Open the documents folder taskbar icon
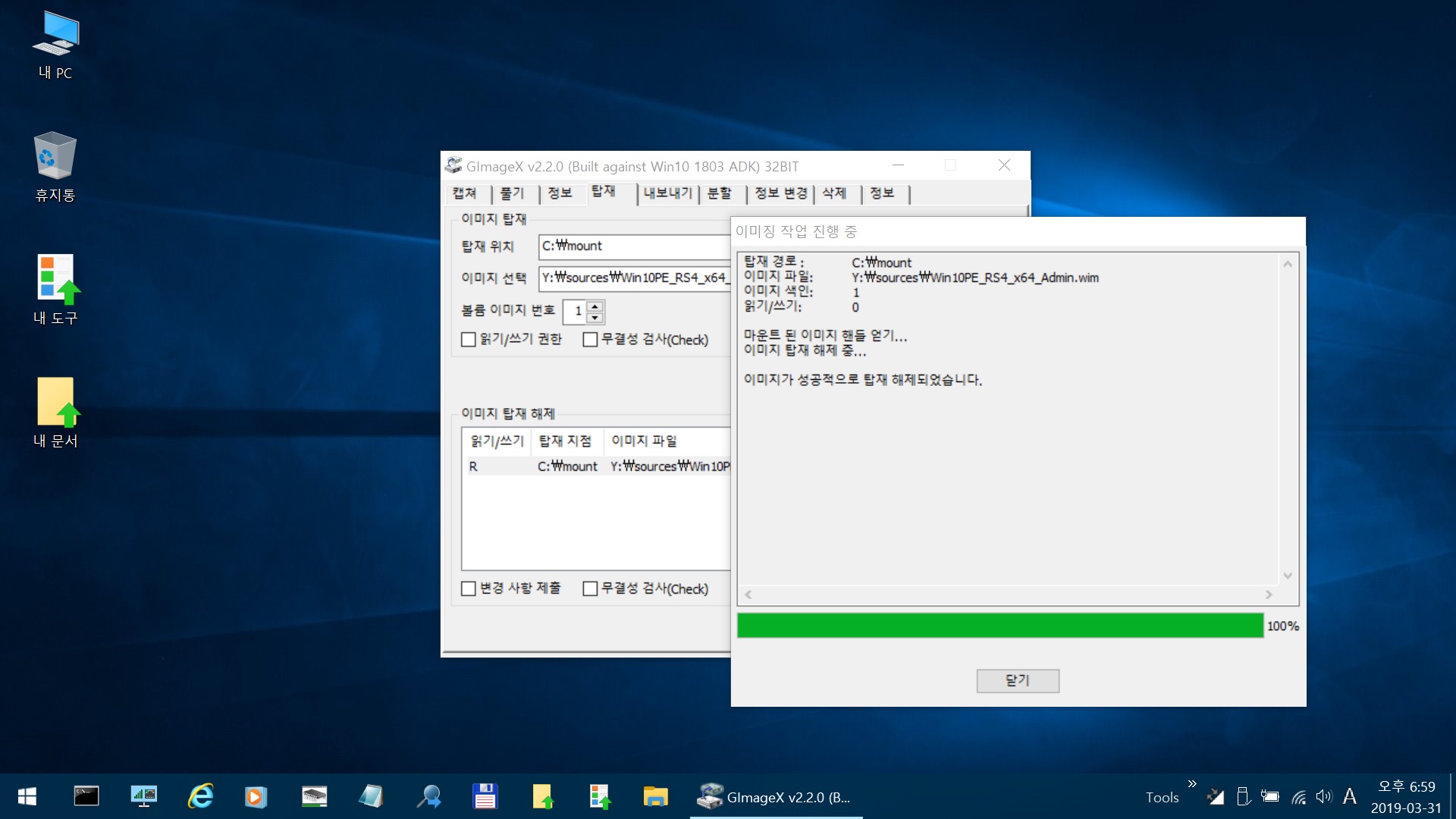This screenshot has height=819, width=1456. (542, 796)
